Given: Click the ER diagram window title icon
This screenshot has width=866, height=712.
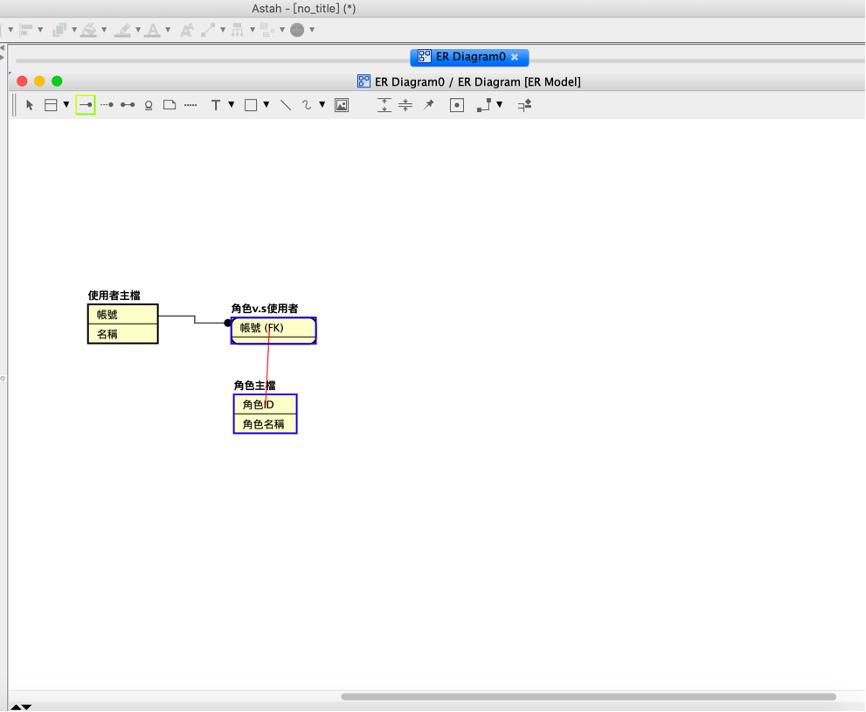Looking at the screenshot, I should (x=363, y=82).
